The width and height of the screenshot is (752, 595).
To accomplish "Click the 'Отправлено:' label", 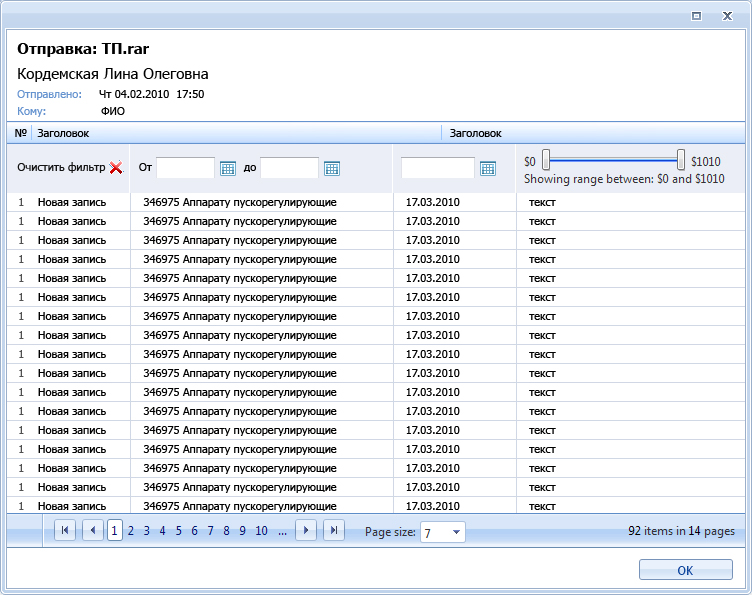I will pyautogui.click(x=49, y=94).
